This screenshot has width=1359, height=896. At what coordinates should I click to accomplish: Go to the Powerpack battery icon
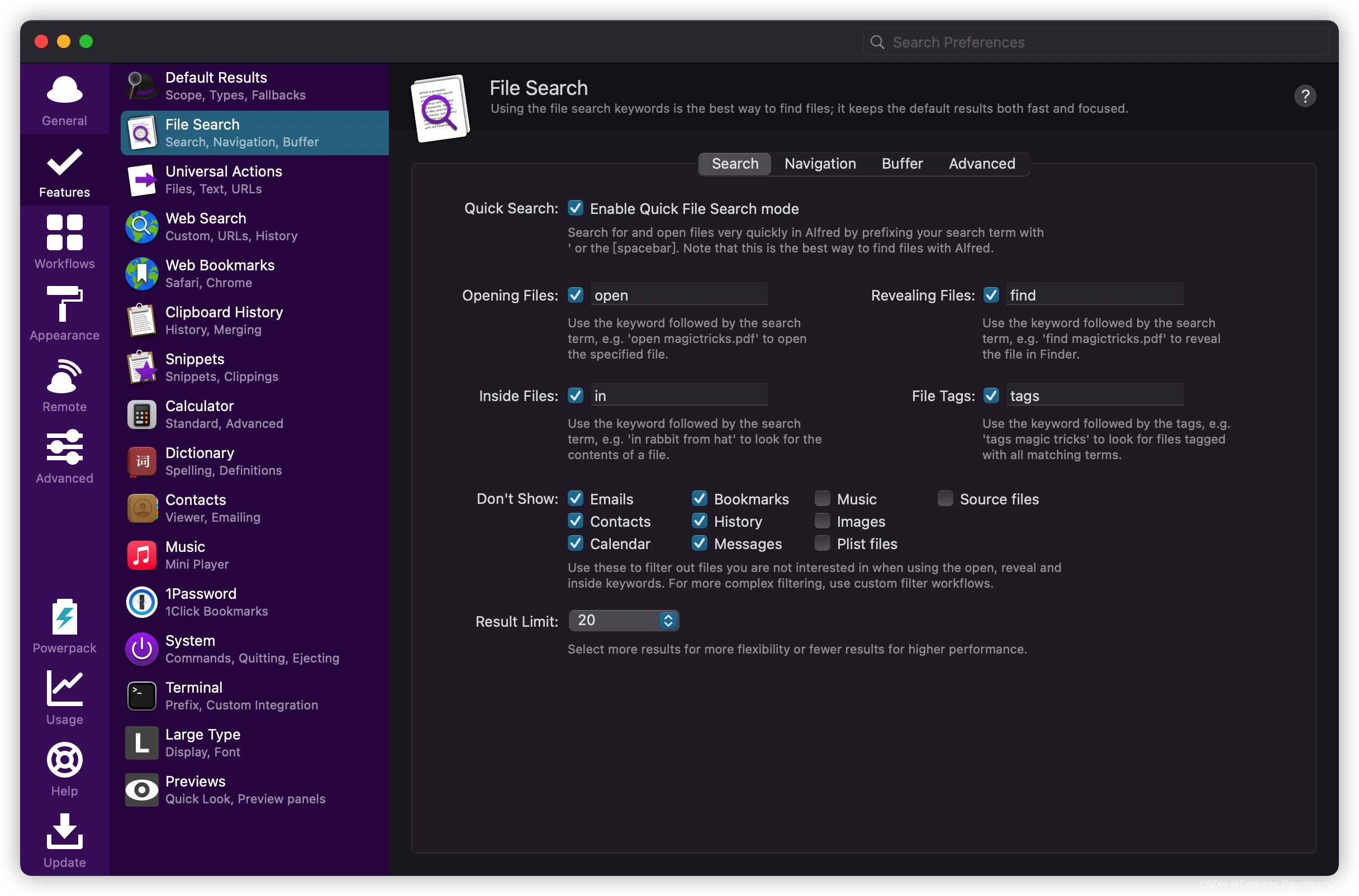65,617
